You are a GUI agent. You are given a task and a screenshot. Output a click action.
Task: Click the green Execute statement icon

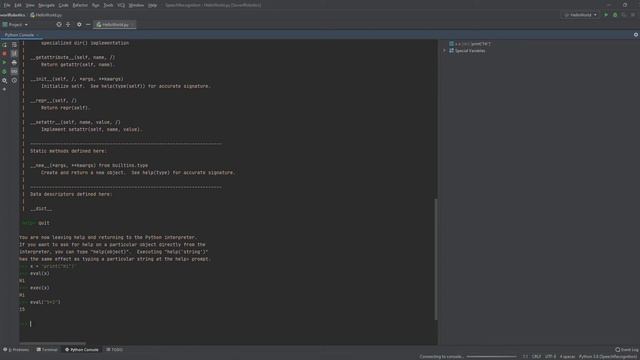4,62
